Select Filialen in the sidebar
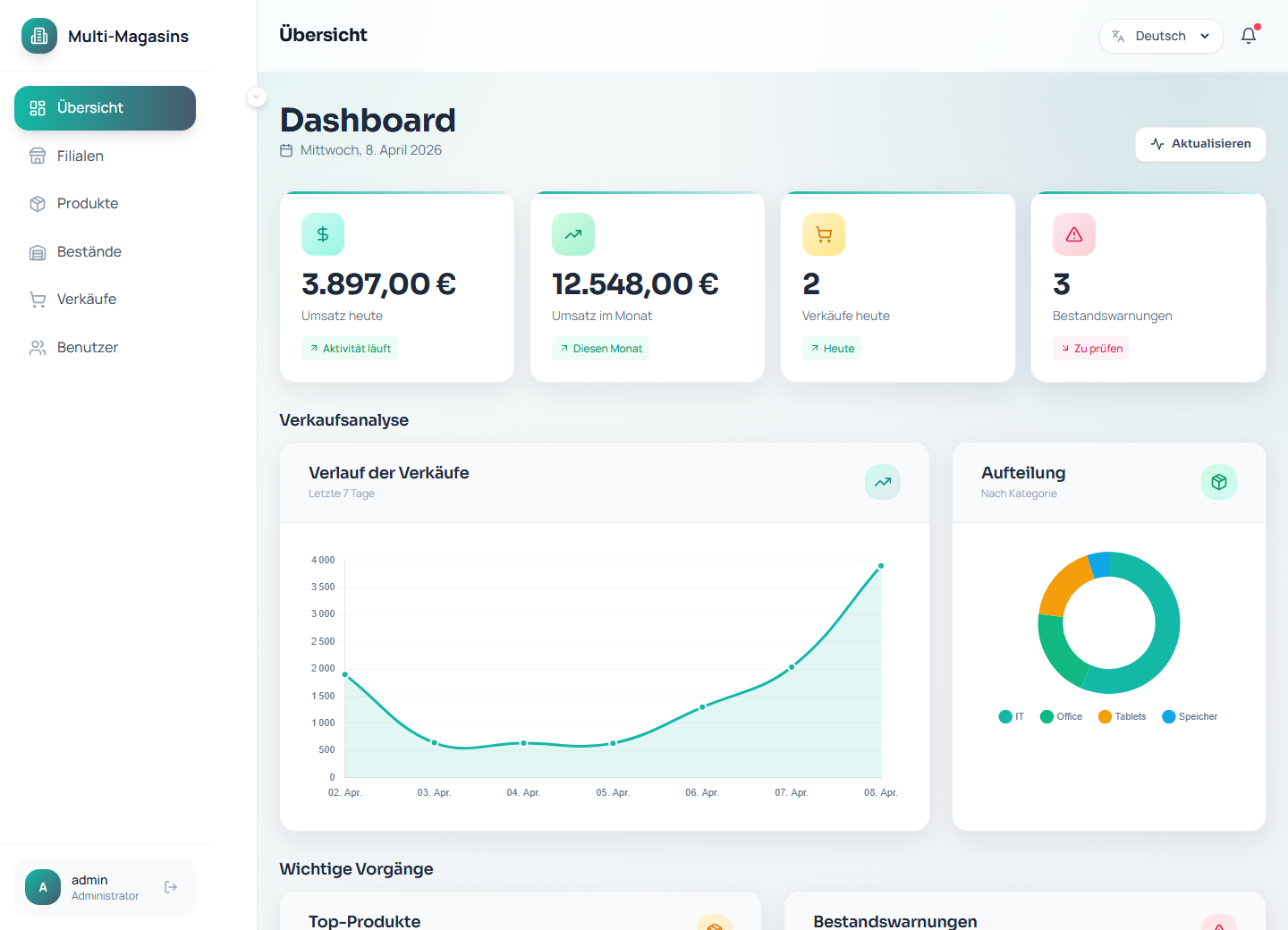1288x930 pixels. [x=80, y=156]
